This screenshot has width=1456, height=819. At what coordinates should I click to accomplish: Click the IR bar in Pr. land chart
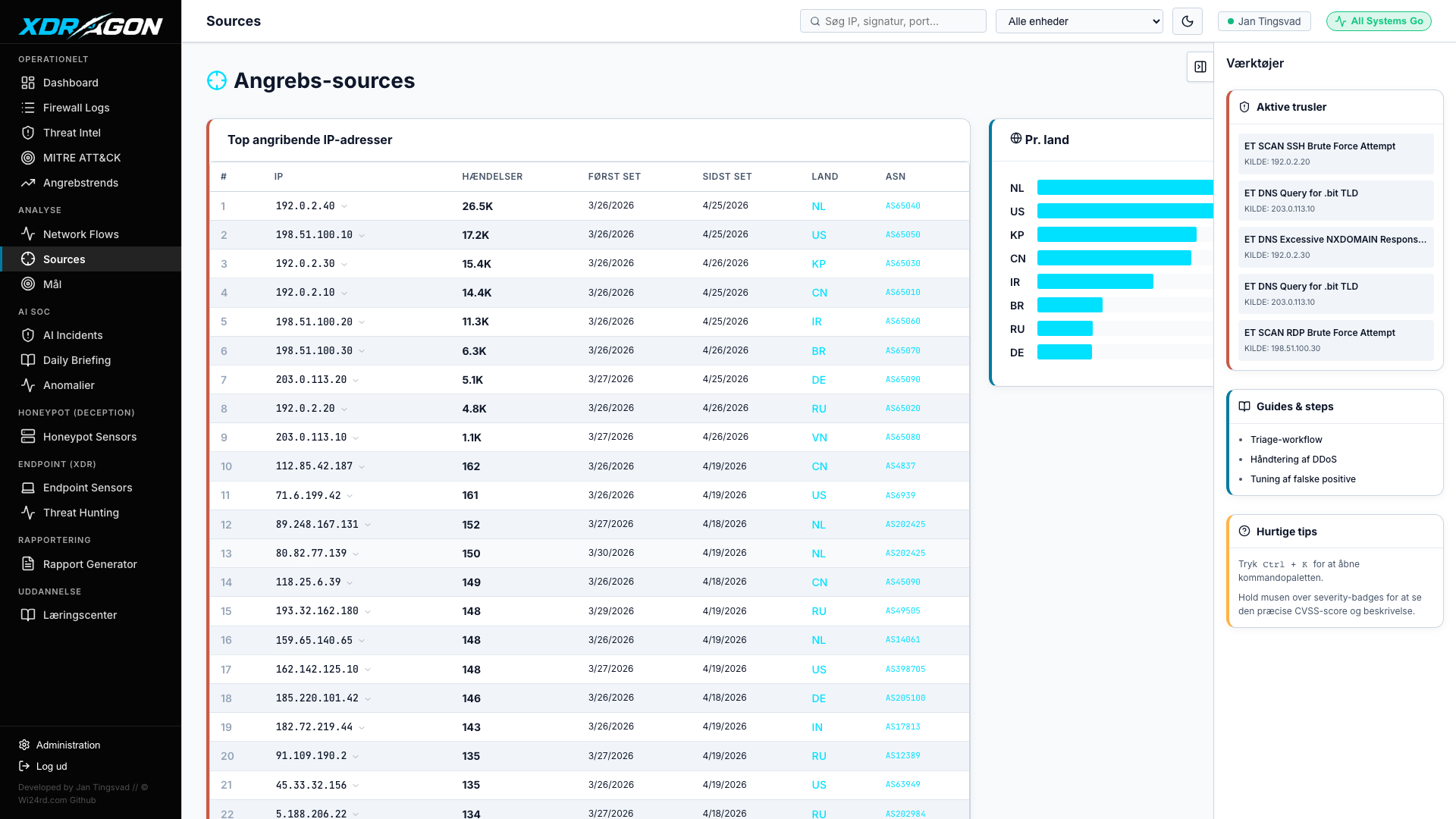pyautogui.click(x=1095, y=281)
